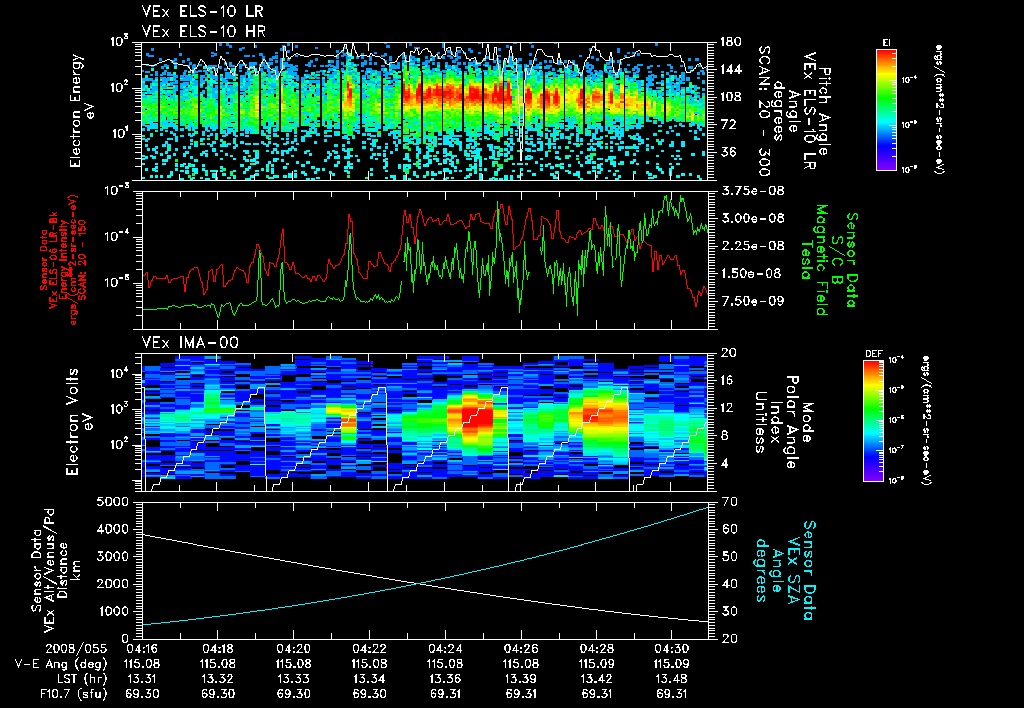The height and width of the screenshot is (708, 1024).
Task: Click the 7.50e-09 magnetic field tick
Action: pyautogui.click(x=752, y=300)
